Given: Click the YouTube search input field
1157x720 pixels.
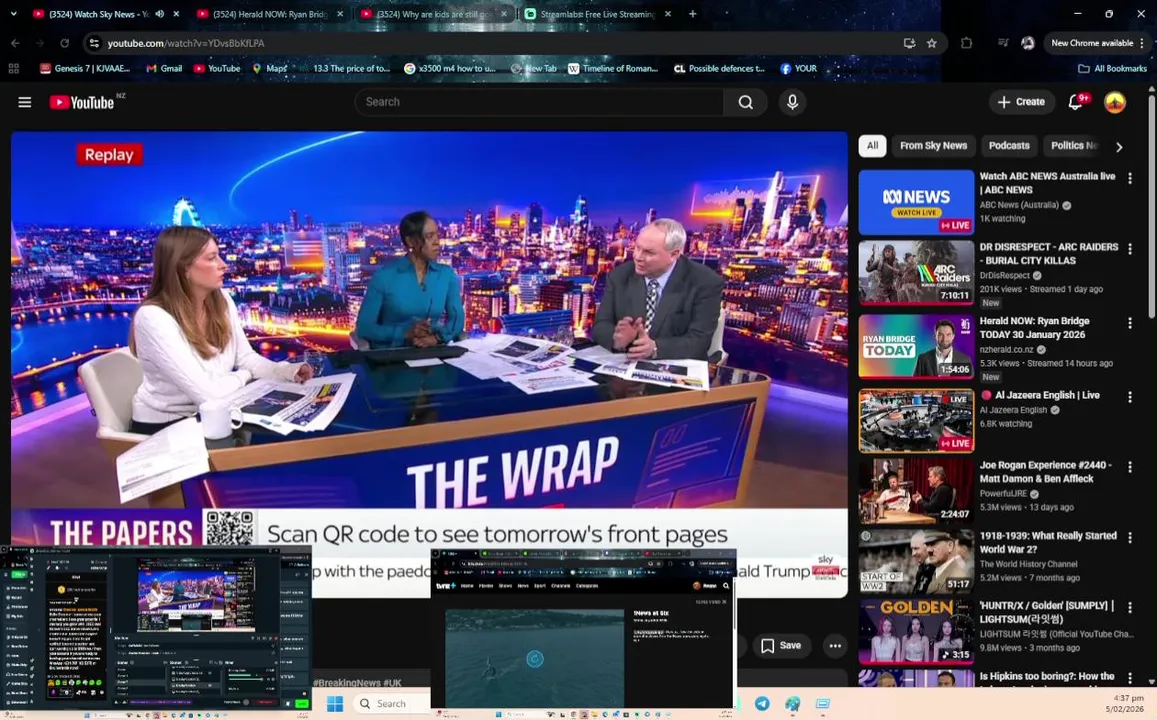Looking at the screenshot, I should click(539, 102).
